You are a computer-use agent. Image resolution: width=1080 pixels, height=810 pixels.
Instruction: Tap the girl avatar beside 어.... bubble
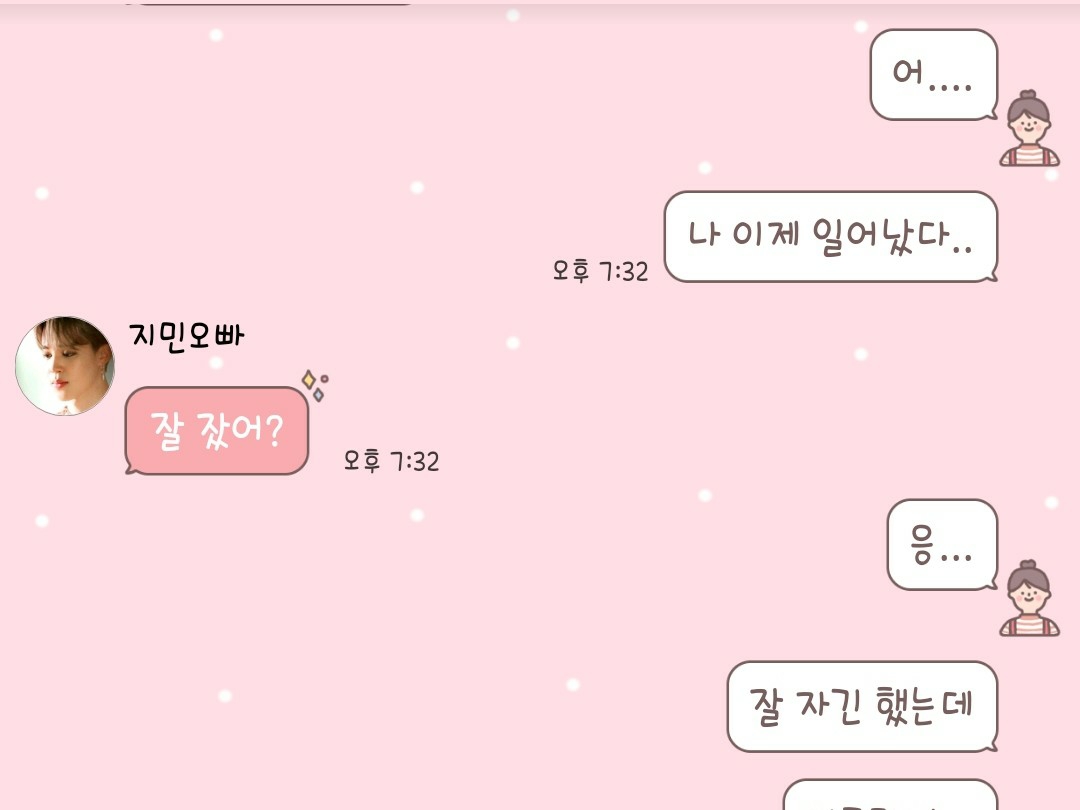click(x=1029, y=128)
